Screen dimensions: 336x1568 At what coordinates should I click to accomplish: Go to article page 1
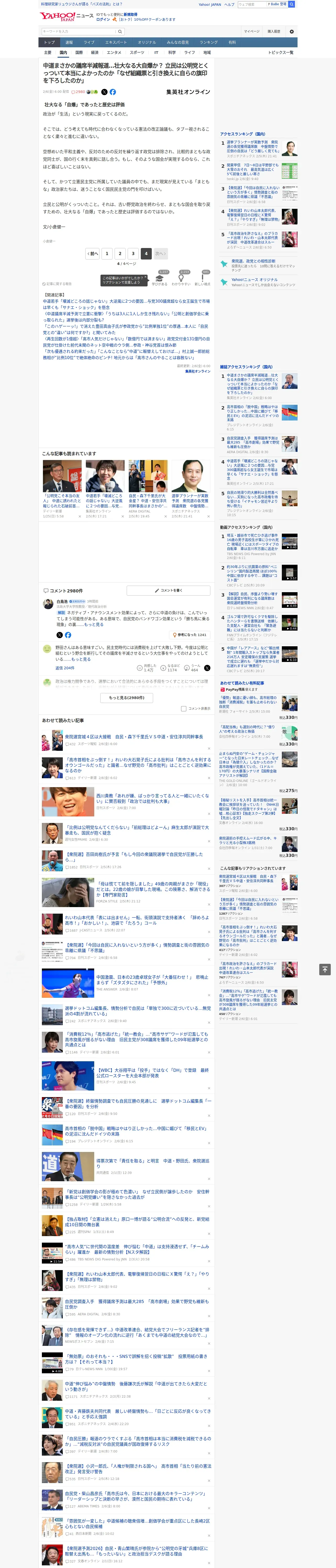coord(107,253)
